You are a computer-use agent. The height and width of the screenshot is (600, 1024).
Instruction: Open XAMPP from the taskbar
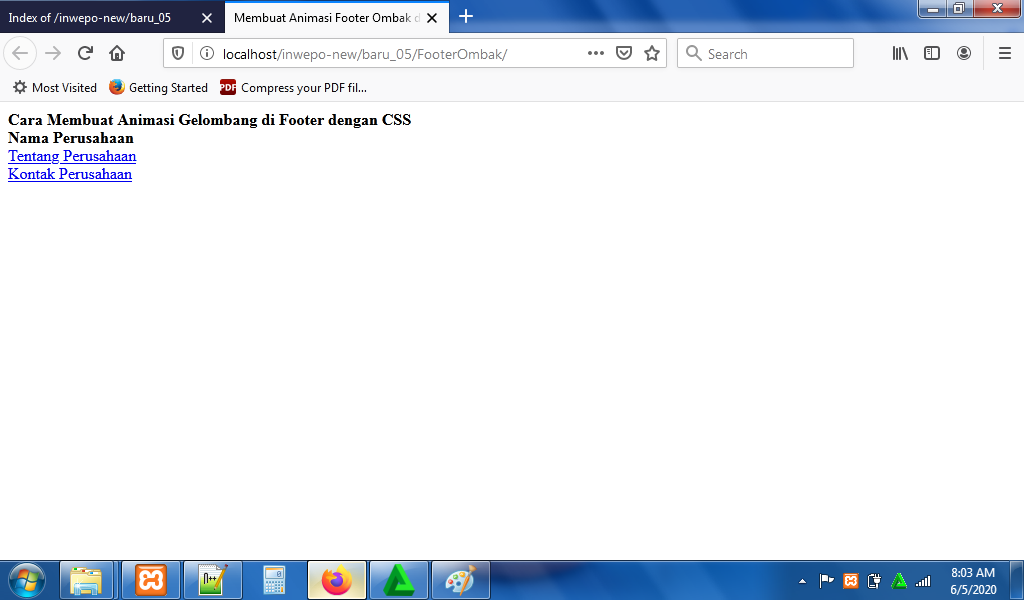click(151, 580)
